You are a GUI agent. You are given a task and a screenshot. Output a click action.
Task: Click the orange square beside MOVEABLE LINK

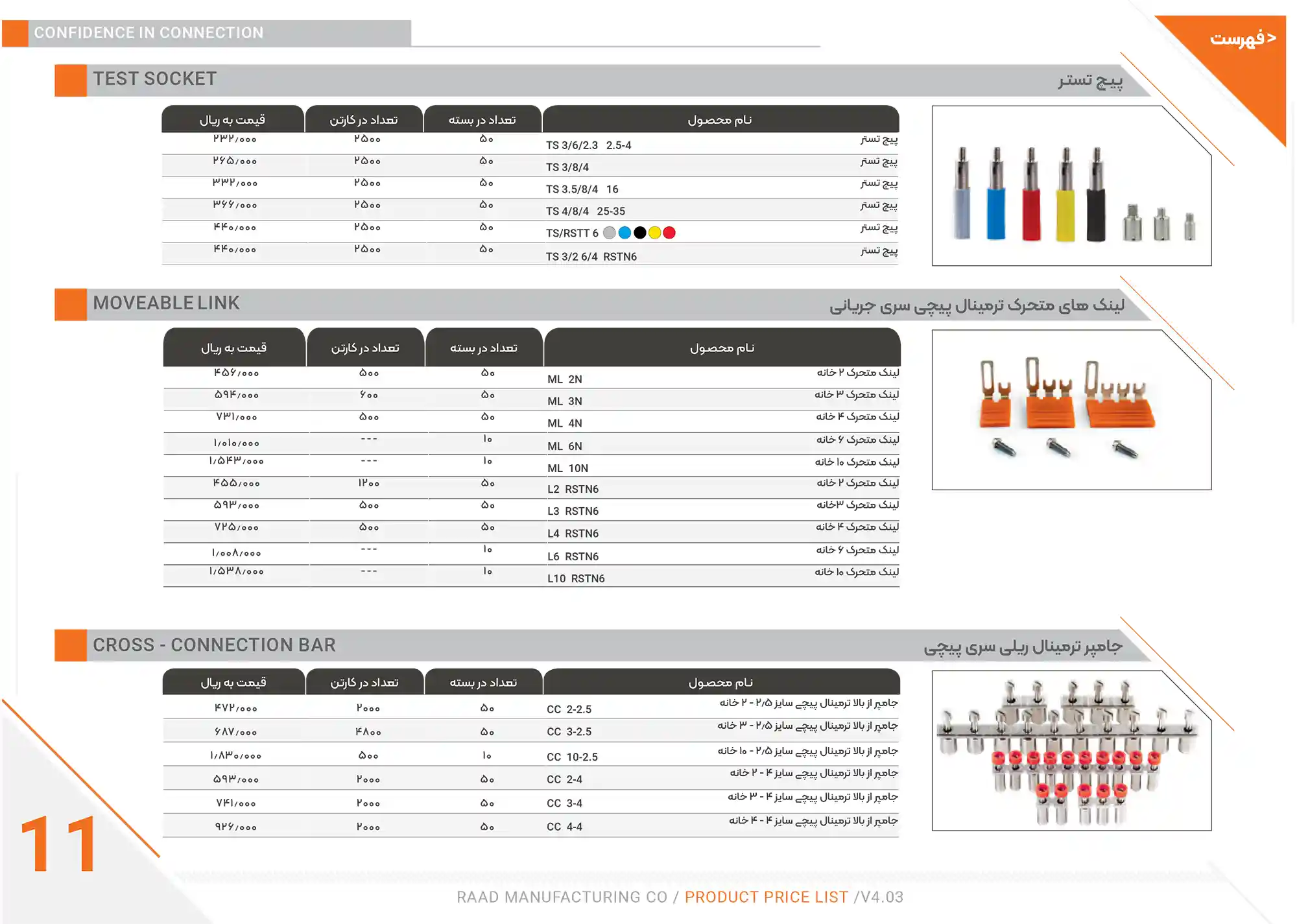click(71, 304)
